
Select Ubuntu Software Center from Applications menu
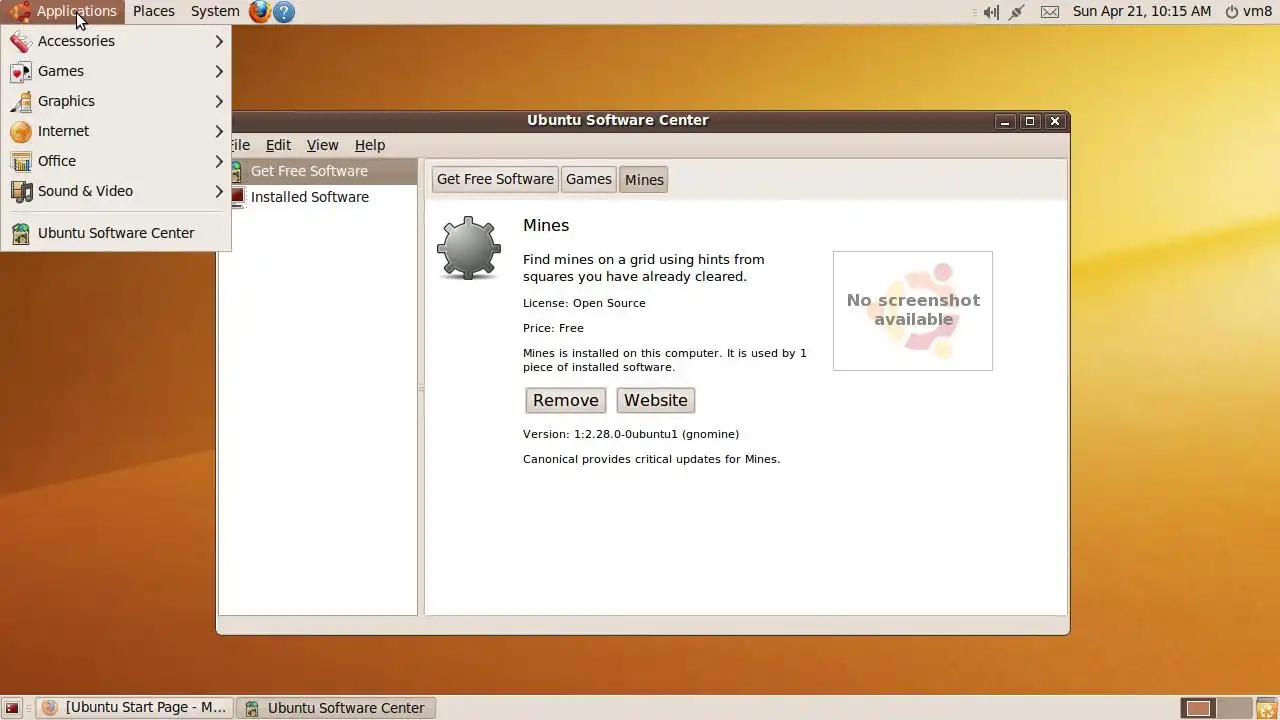[x=116, y=233]
